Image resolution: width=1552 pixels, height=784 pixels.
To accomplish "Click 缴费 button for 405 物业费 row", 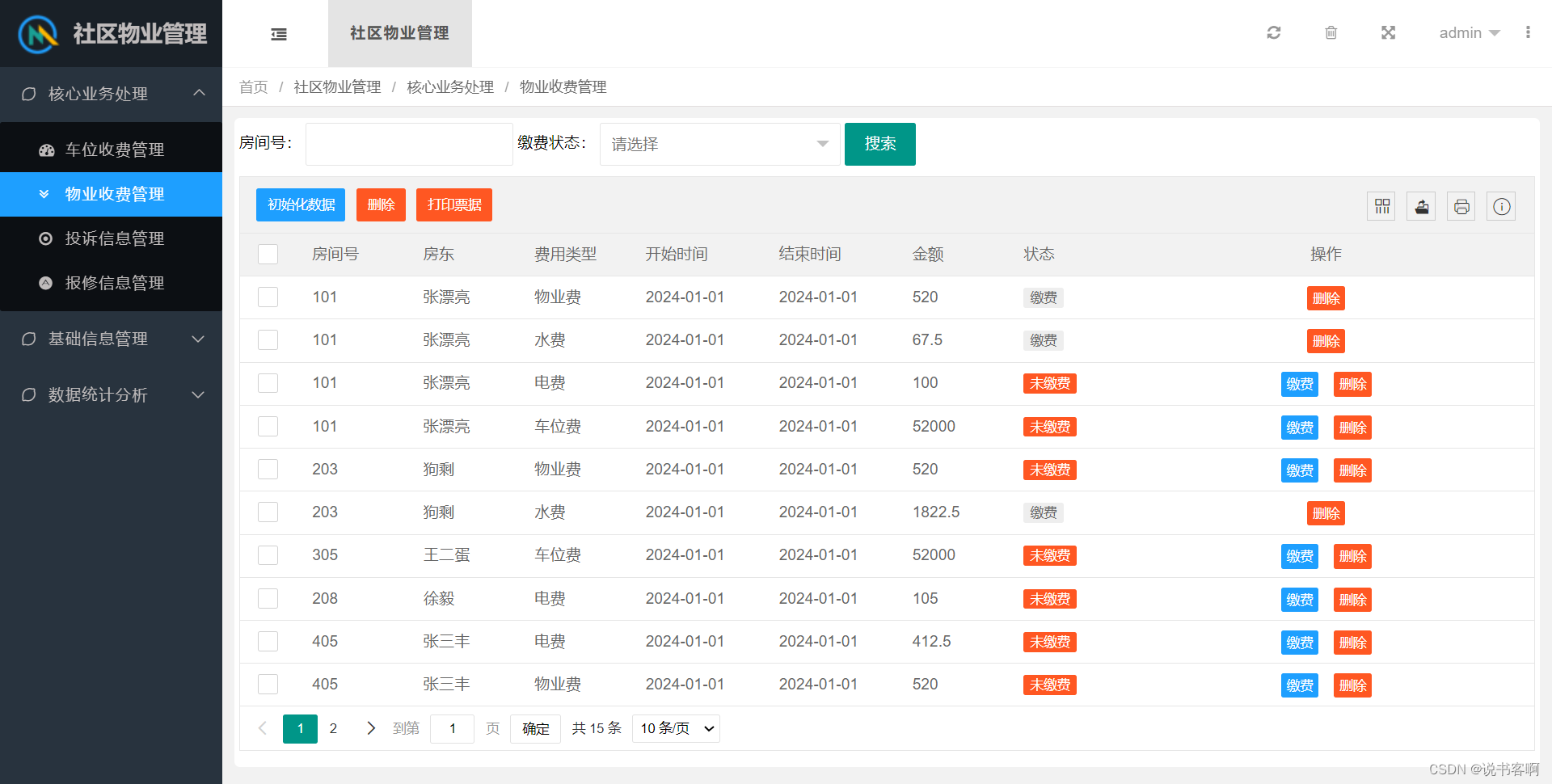I will tap(1300, 685).
